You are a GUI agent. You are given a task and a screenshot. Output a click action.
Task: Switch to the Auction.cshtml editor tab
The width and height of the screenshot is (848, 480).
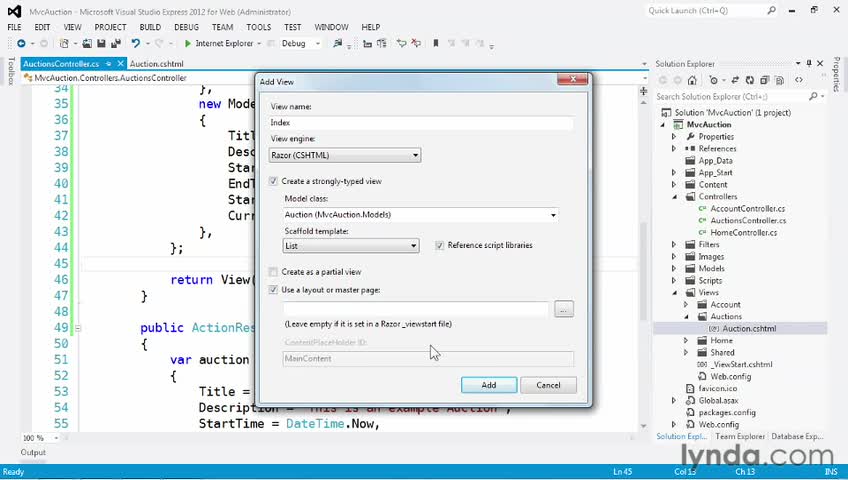pyautogui.click(x=157, y=64)
